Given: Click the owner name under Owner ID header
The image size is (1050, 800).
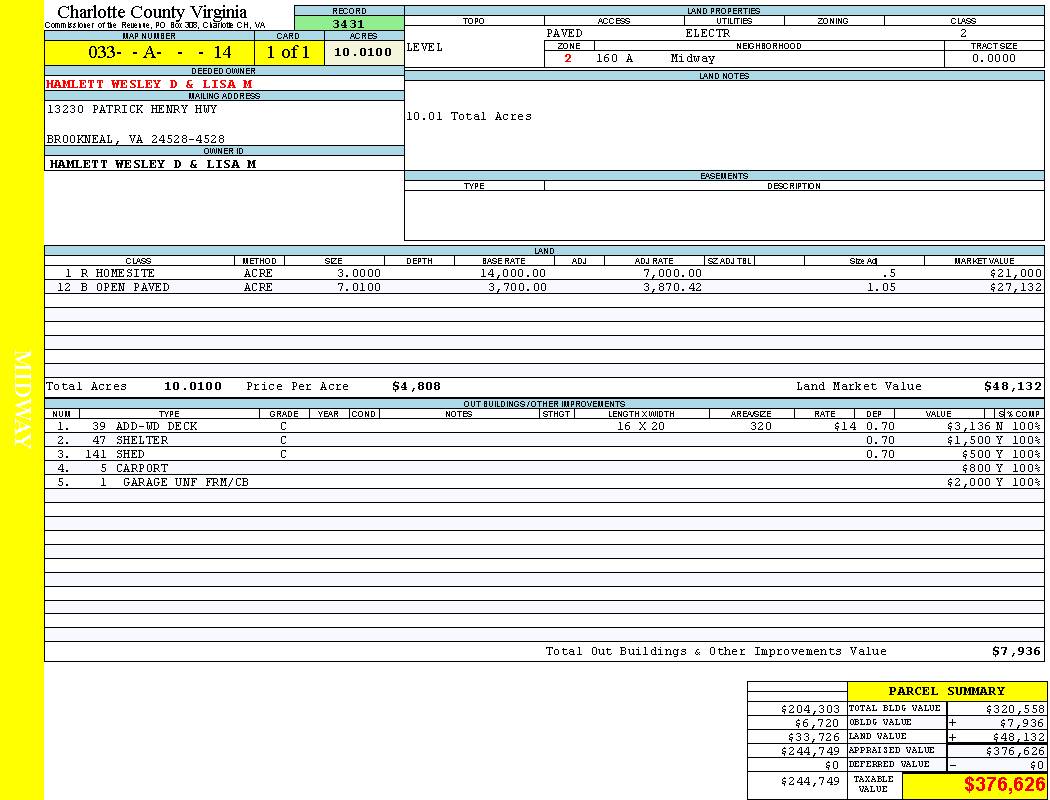Looking at the screenshot, I should [152, 163].
